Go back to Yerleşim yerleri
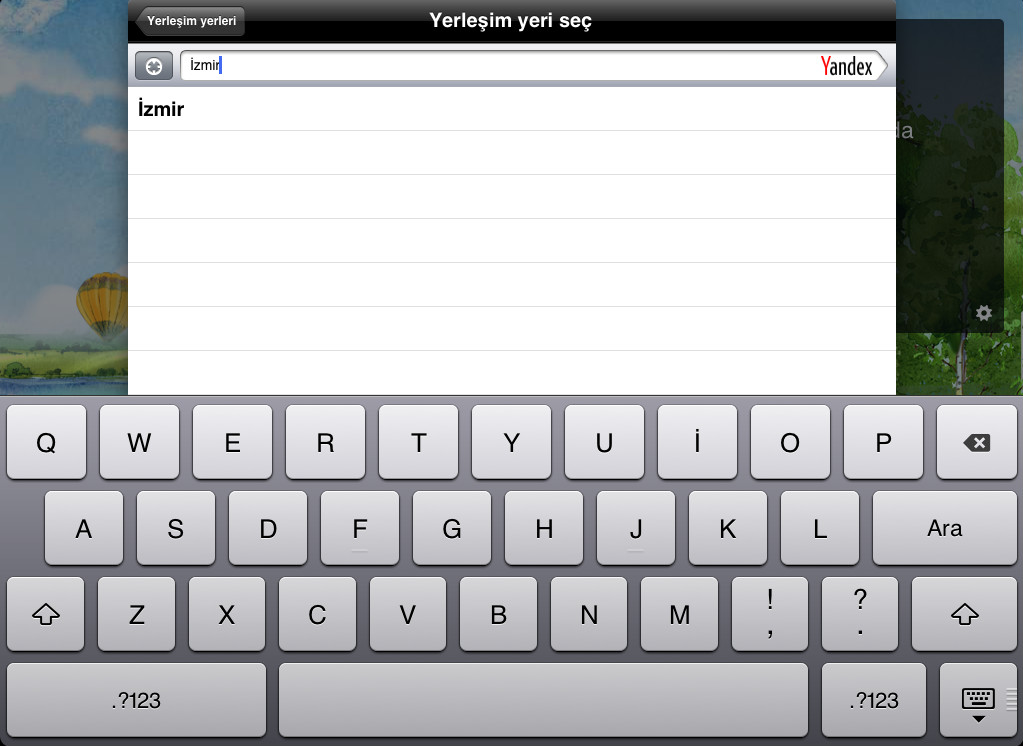 (x=190, y=21)
